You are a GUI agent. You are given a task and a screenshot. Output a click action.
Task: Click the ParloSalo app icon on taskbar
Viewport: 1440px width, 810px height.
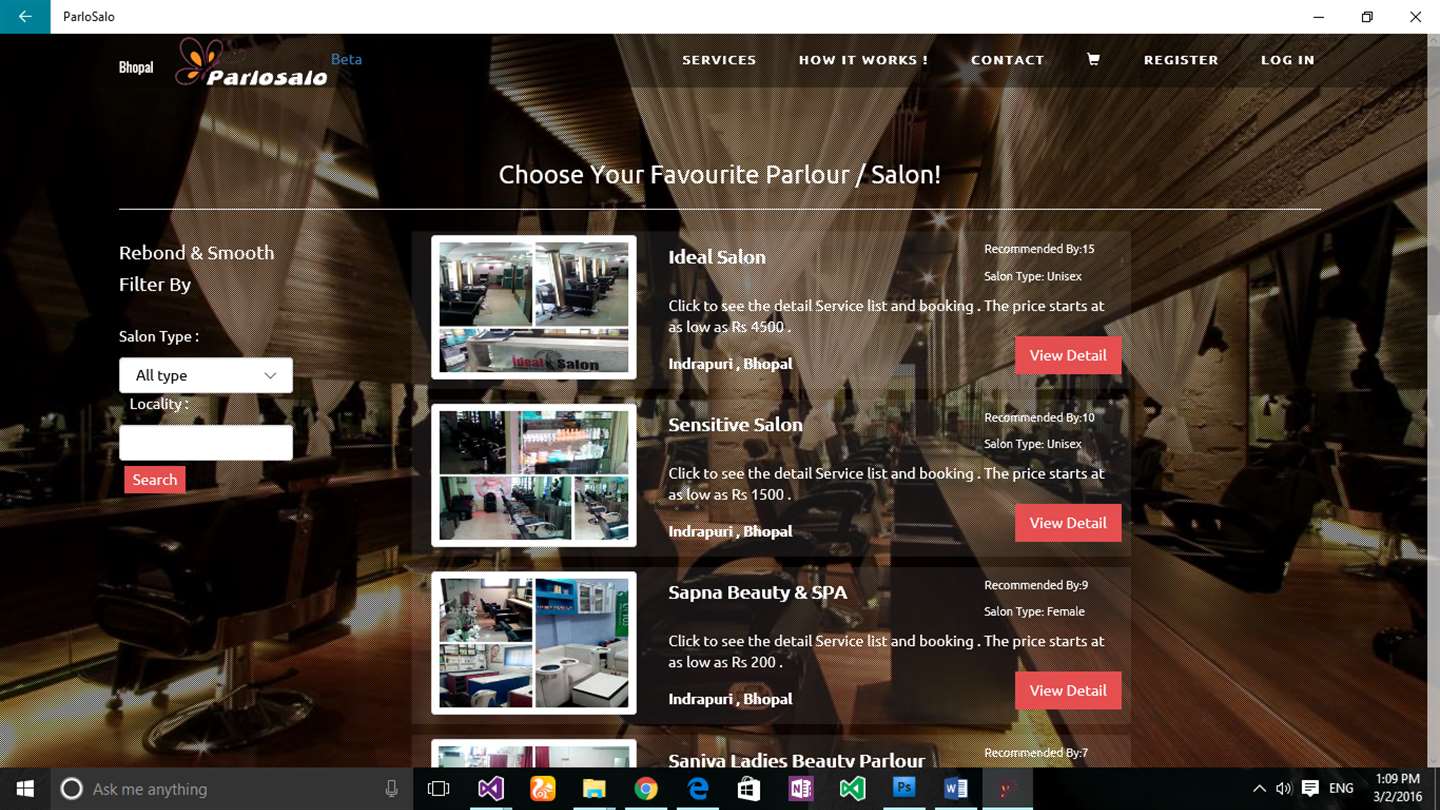1007,789
